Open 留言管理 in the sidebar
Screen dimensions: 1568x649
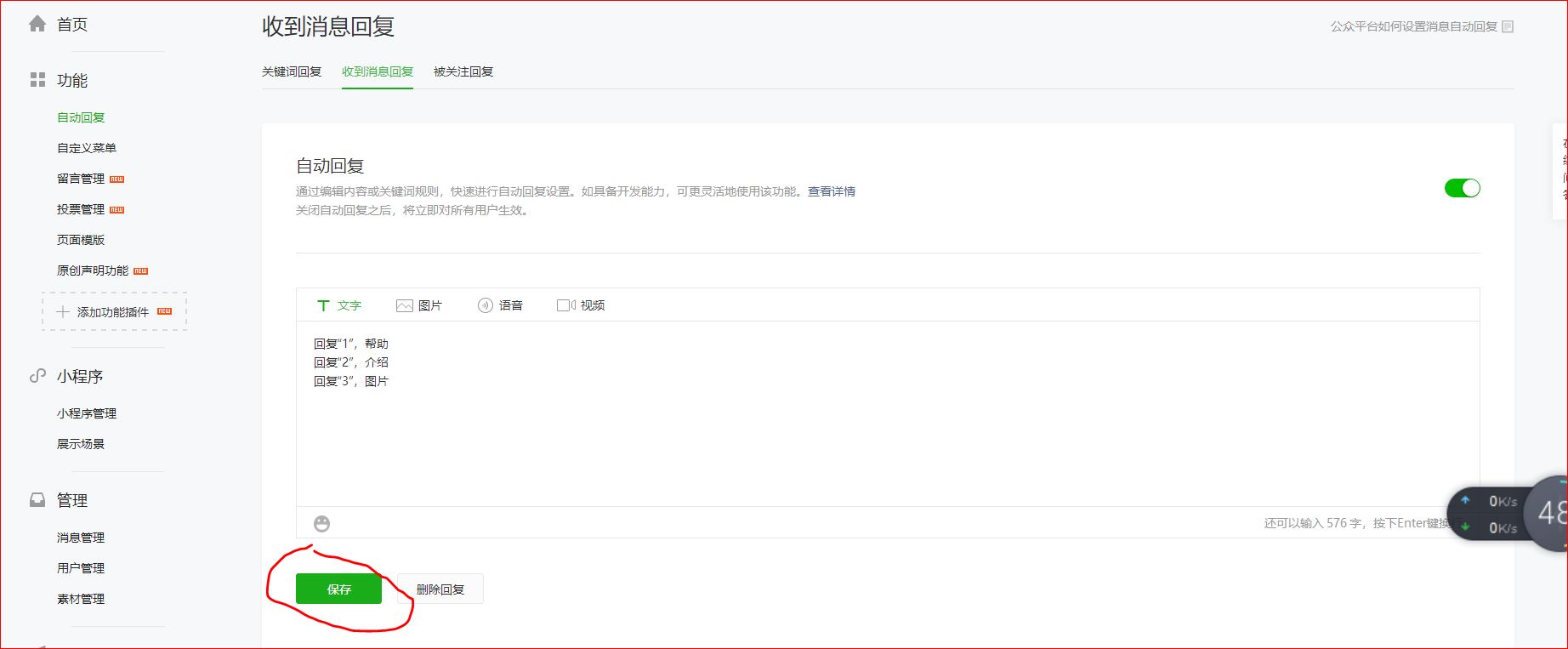coord(81,179)
